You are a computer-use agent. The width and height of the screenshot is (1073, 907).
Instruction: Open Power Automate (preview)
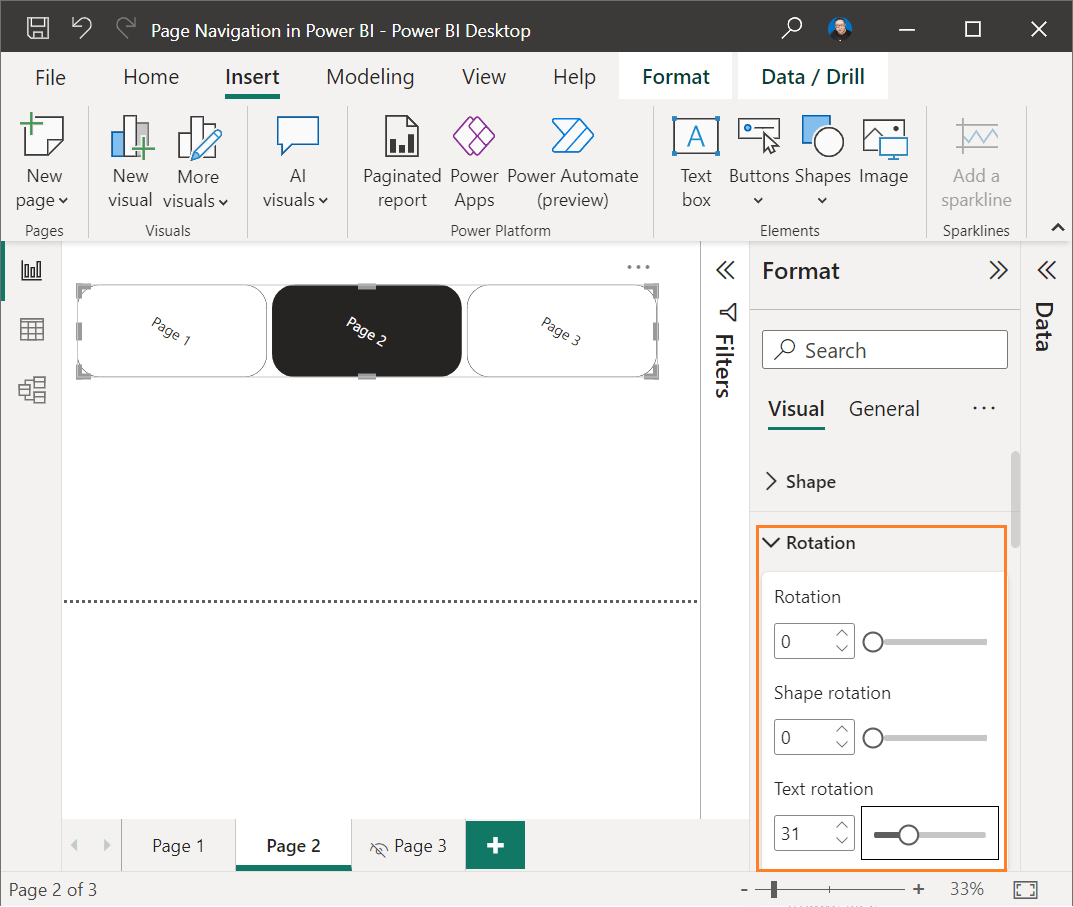coord(572,160)
